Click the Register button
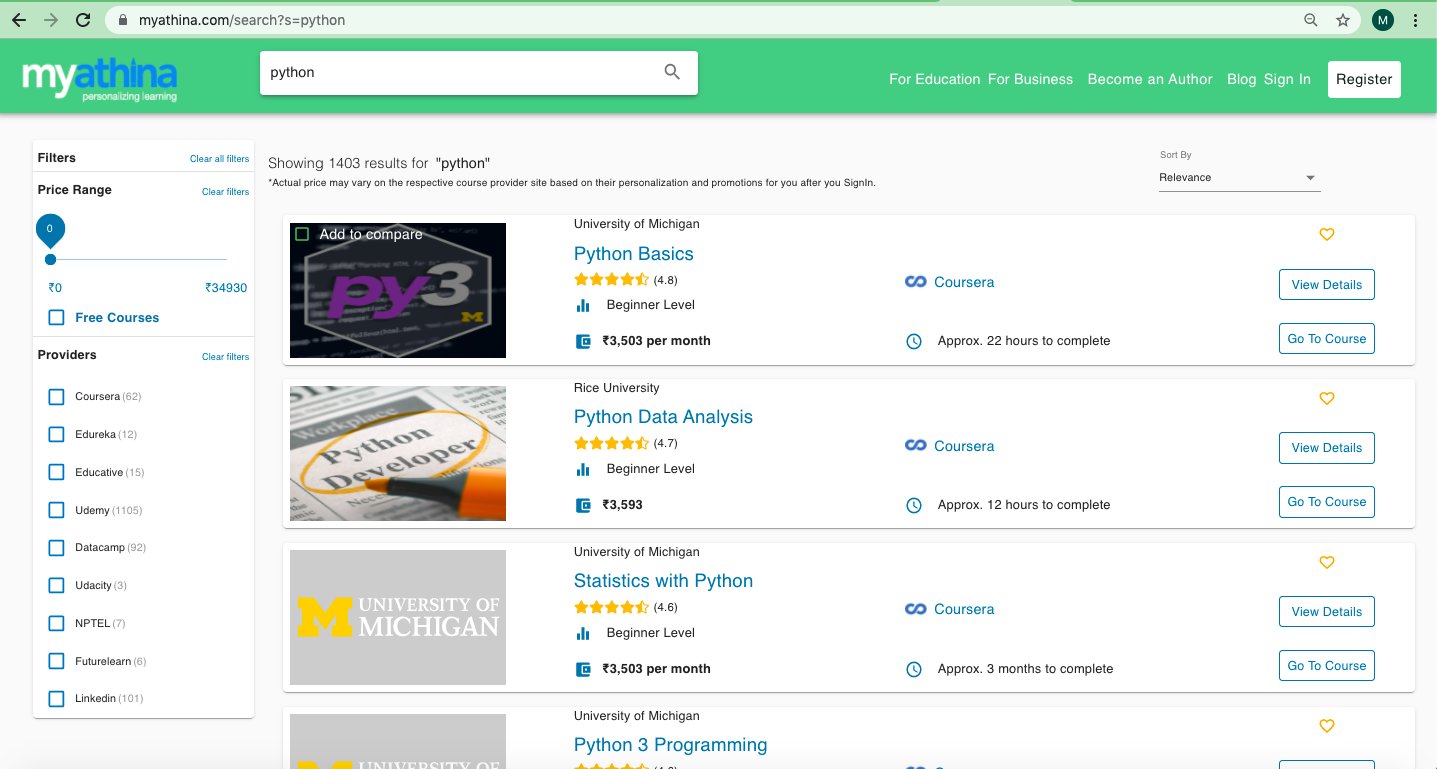This screenshot has height=769, width=1437. coord(1364,79)
